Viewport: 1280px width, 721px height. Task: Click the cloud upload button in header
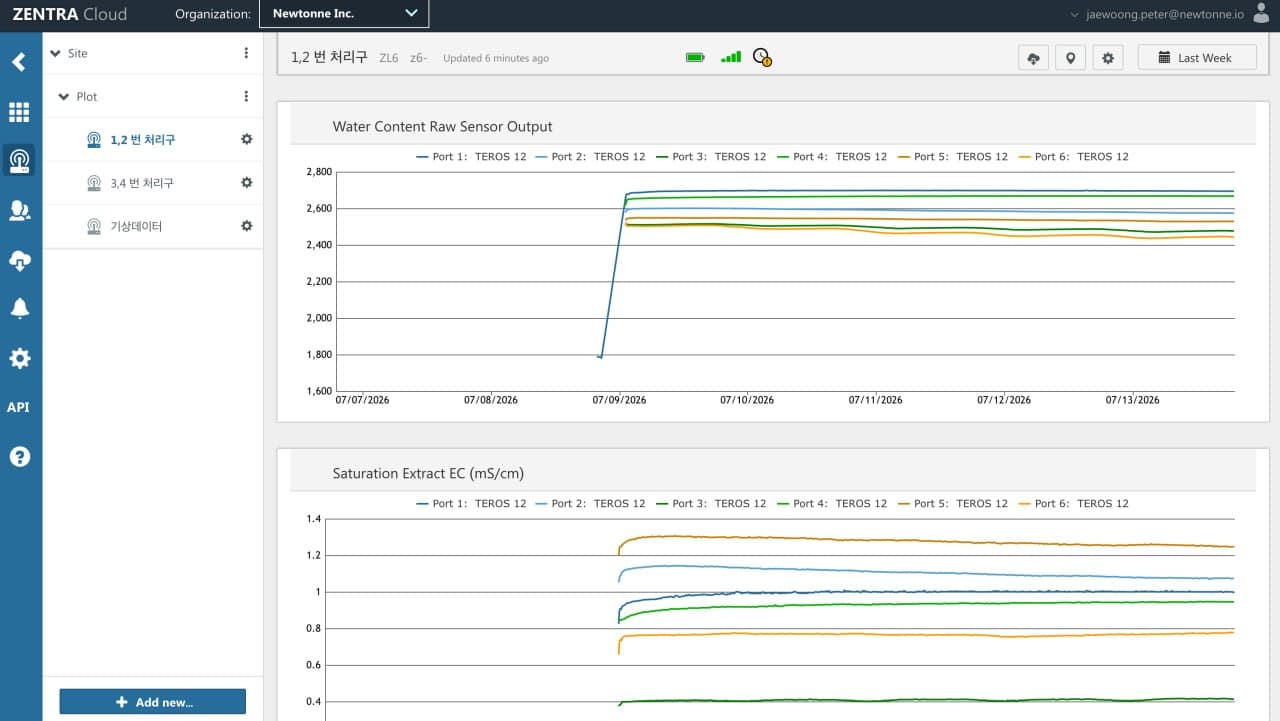(x=1033, y=58)
